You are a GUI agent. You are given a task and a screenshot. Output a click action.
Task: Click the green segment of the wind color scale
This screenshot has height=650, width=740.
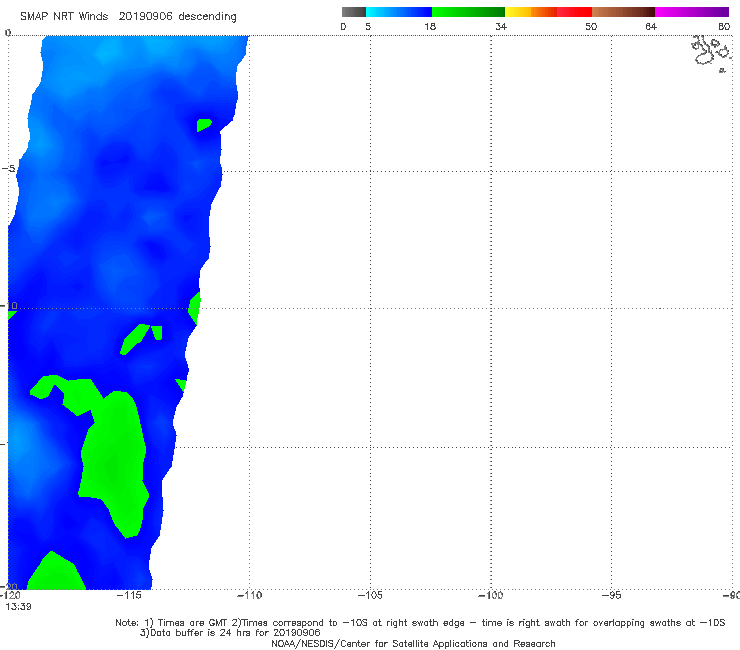point(468,12)
